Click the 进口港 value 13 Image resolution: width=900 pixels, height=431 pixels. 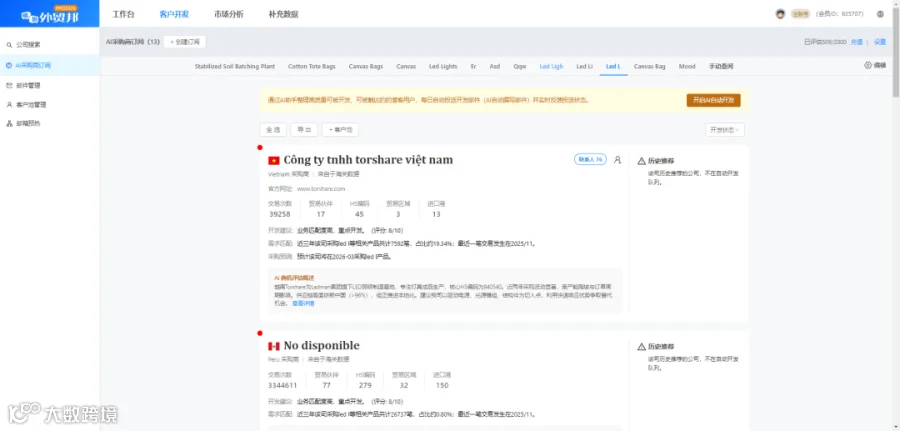pyautogui.click(x=436, y=214)
